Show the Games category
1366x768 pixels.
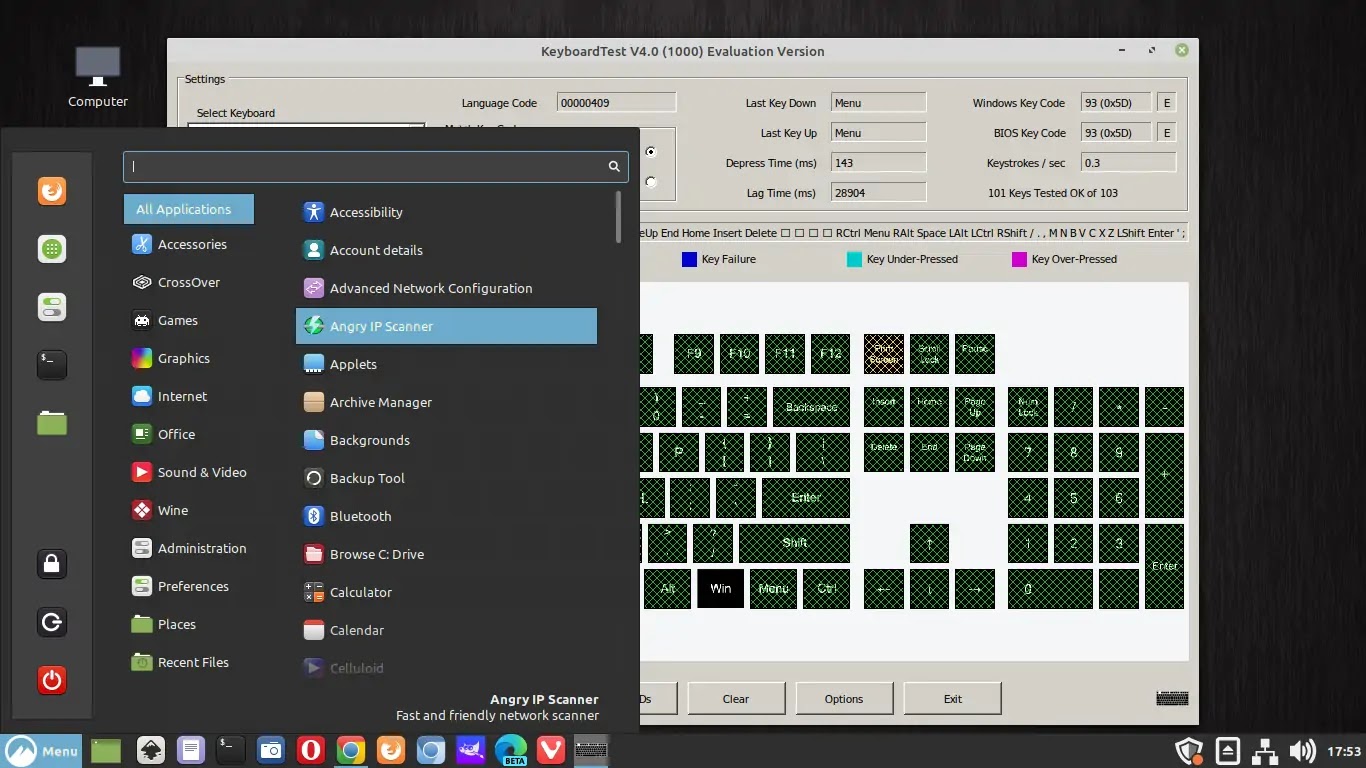coord(189,320)
